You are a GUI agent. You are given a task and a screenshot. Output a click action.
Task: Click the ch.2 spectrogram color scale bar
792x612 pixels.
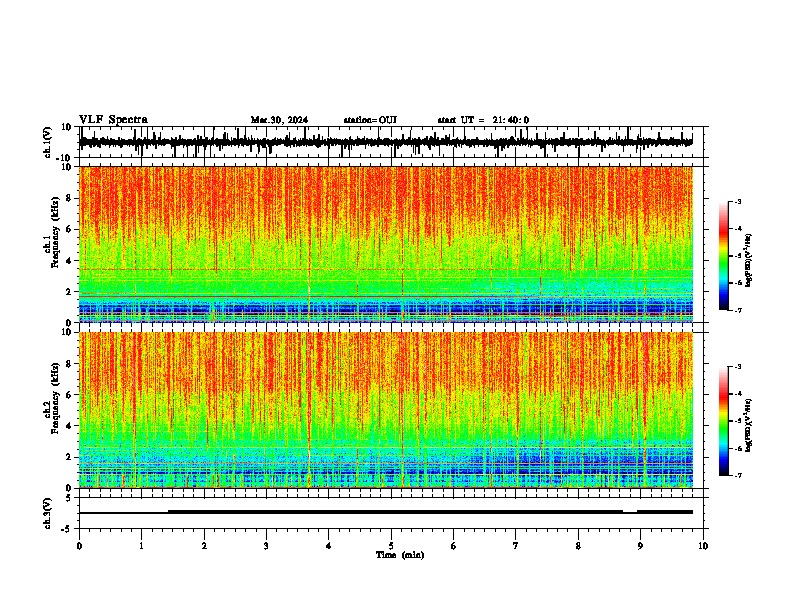723,421
